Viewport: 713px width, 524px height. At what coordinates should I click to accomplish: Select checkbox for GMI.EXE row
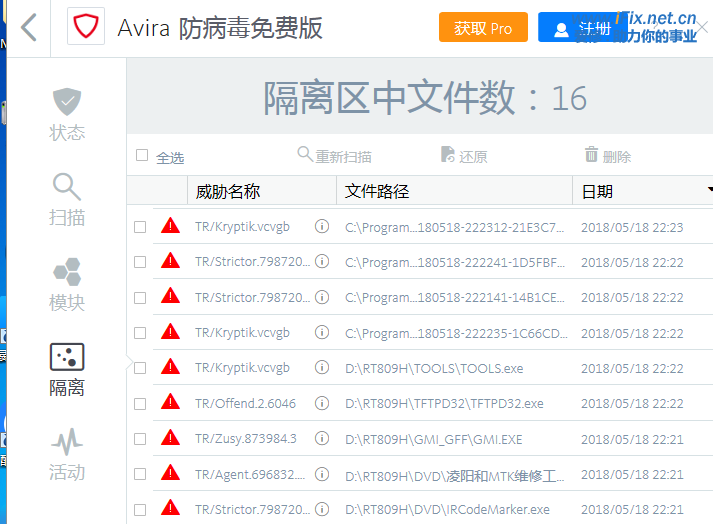coord(140,439)
